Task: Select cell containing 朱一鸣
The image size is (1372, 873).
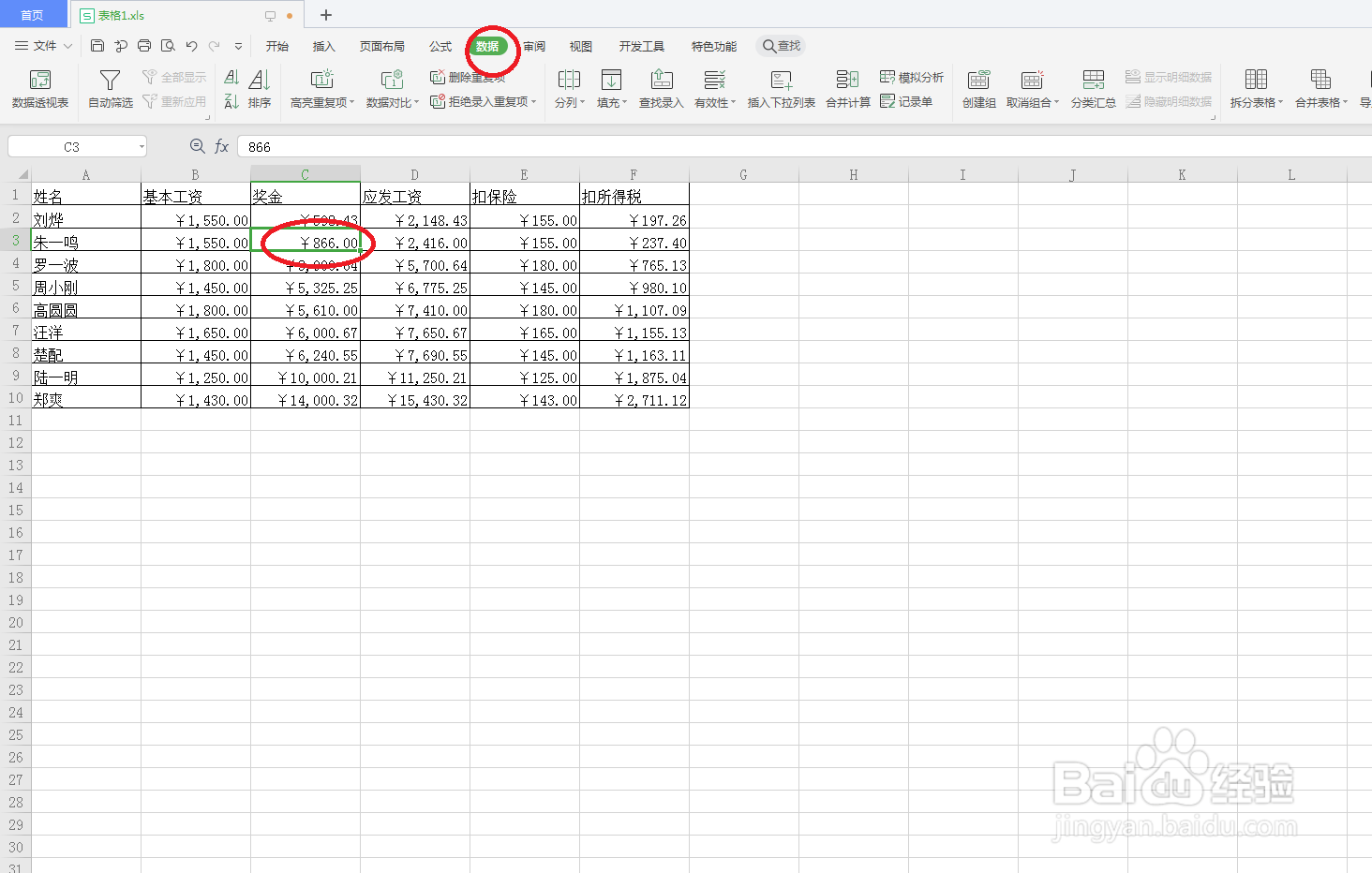Action: tap(86, 242)
